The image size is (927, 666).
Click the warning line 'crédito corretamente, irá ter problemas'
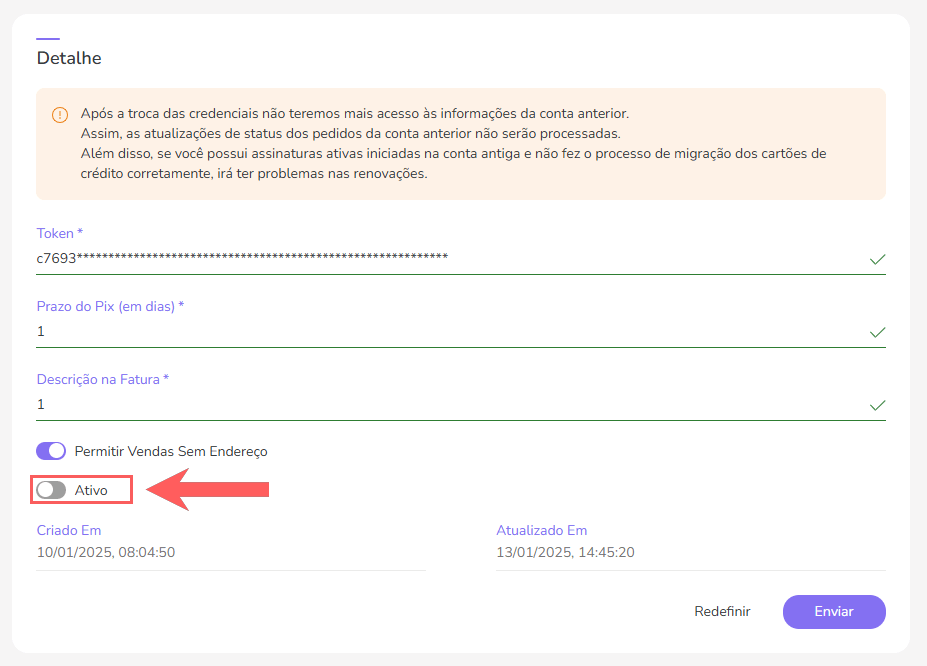coord(254,174)
